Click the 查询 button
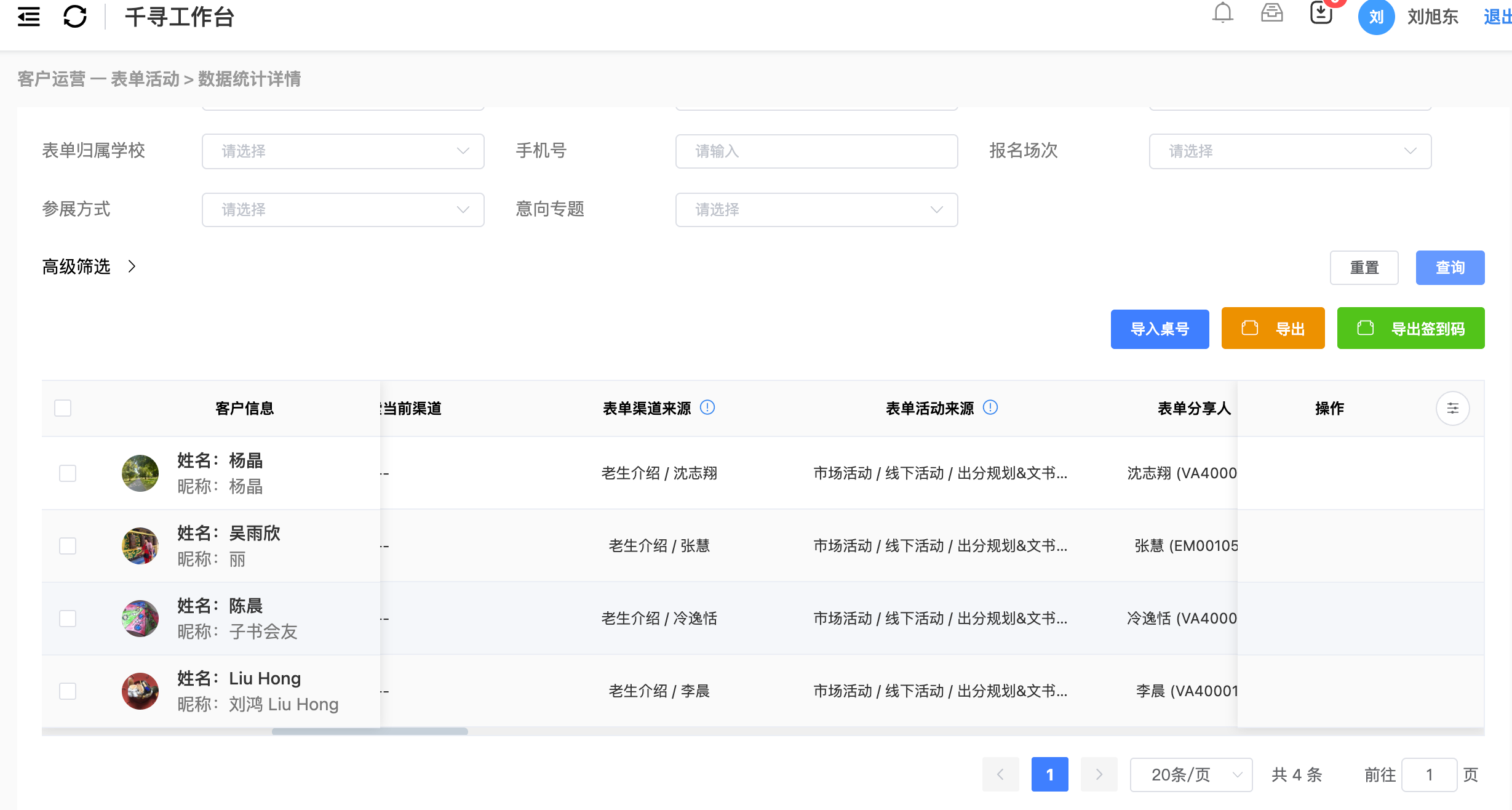The height and width of the screenshot is (810, 1512). 1449,268
